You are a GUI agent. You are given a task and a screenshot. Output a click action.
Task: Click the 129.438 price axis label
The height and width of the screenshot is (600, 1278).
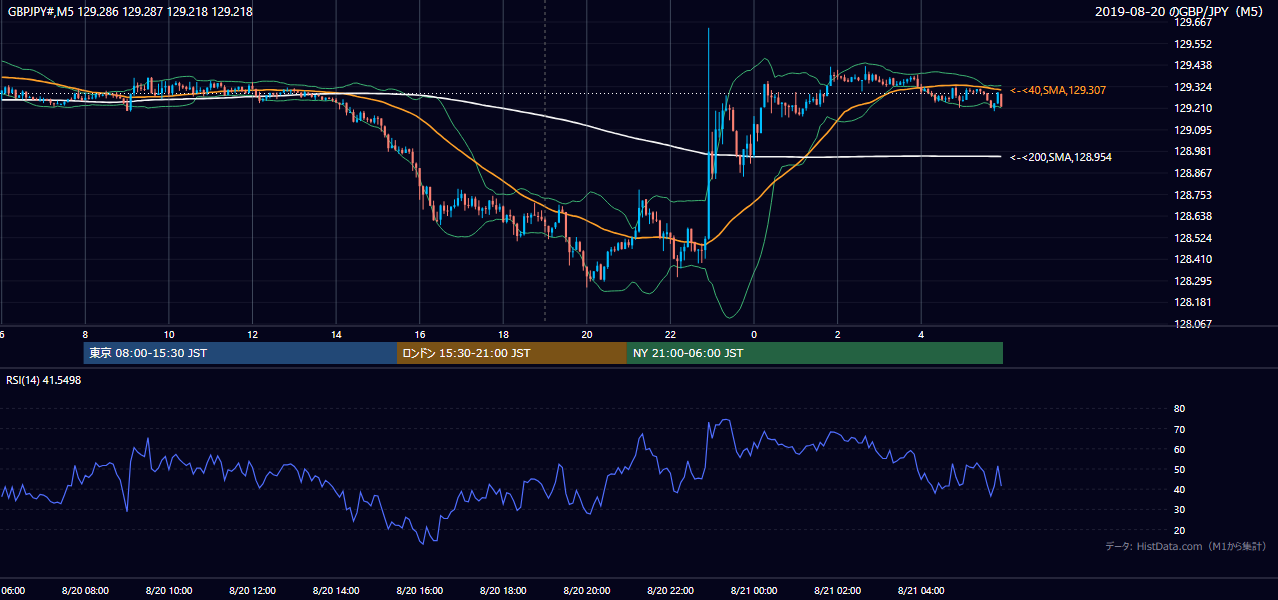tap(1193, 66)
